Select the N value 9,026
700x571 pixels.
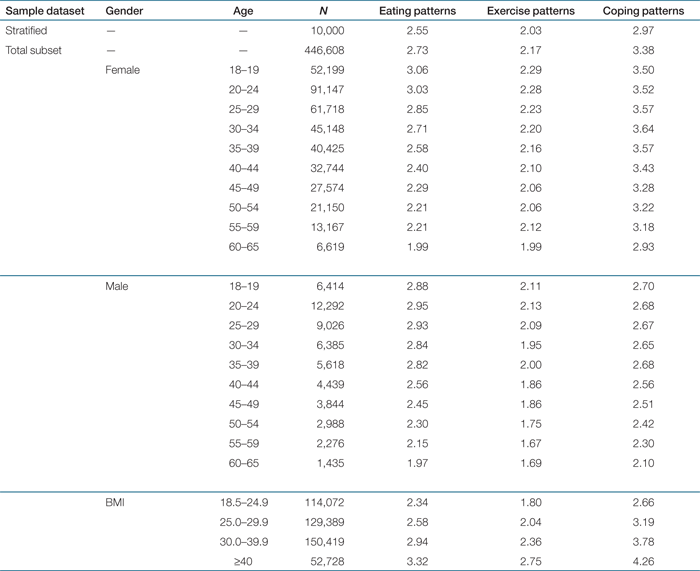coord(331,325)
